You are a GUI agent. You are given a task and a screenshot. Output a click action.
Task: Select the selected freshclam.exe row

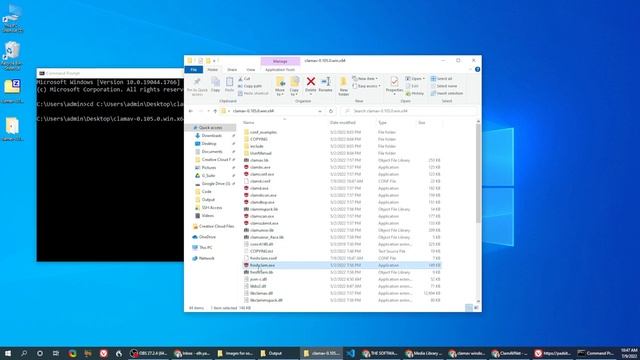coord(342,265)
